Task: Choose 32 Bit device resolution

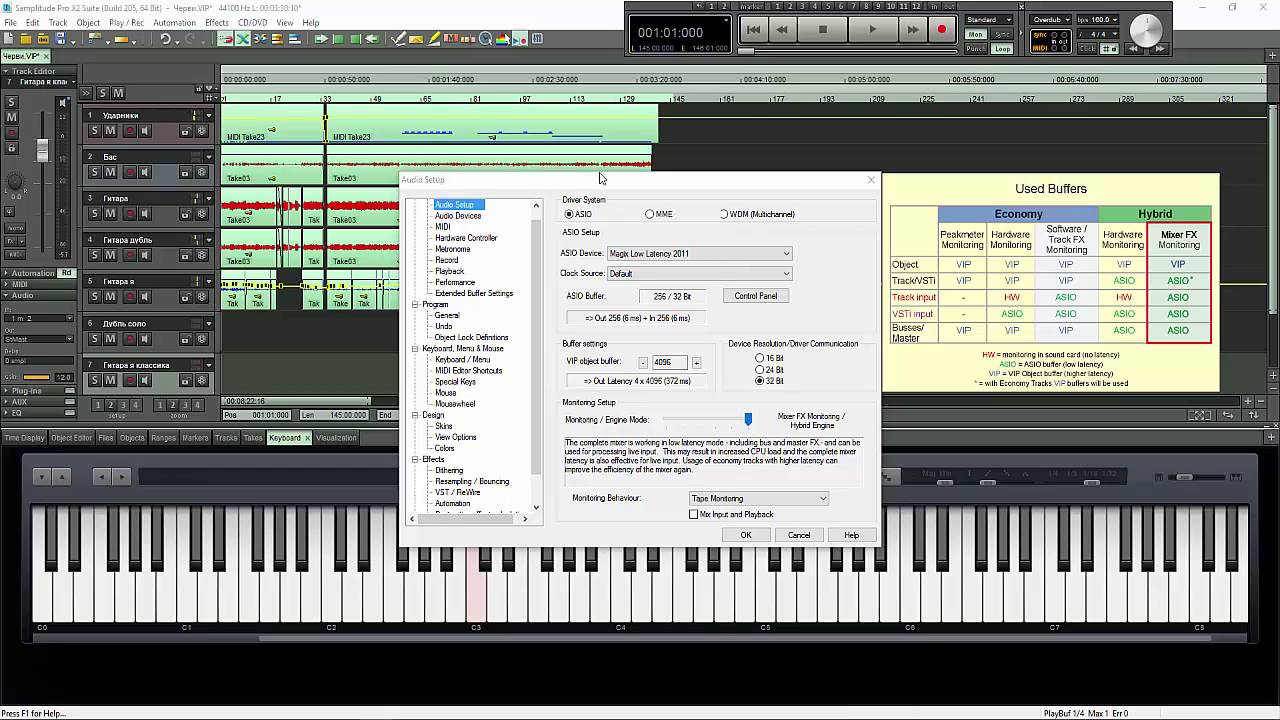Action: (x=760, y=381)
